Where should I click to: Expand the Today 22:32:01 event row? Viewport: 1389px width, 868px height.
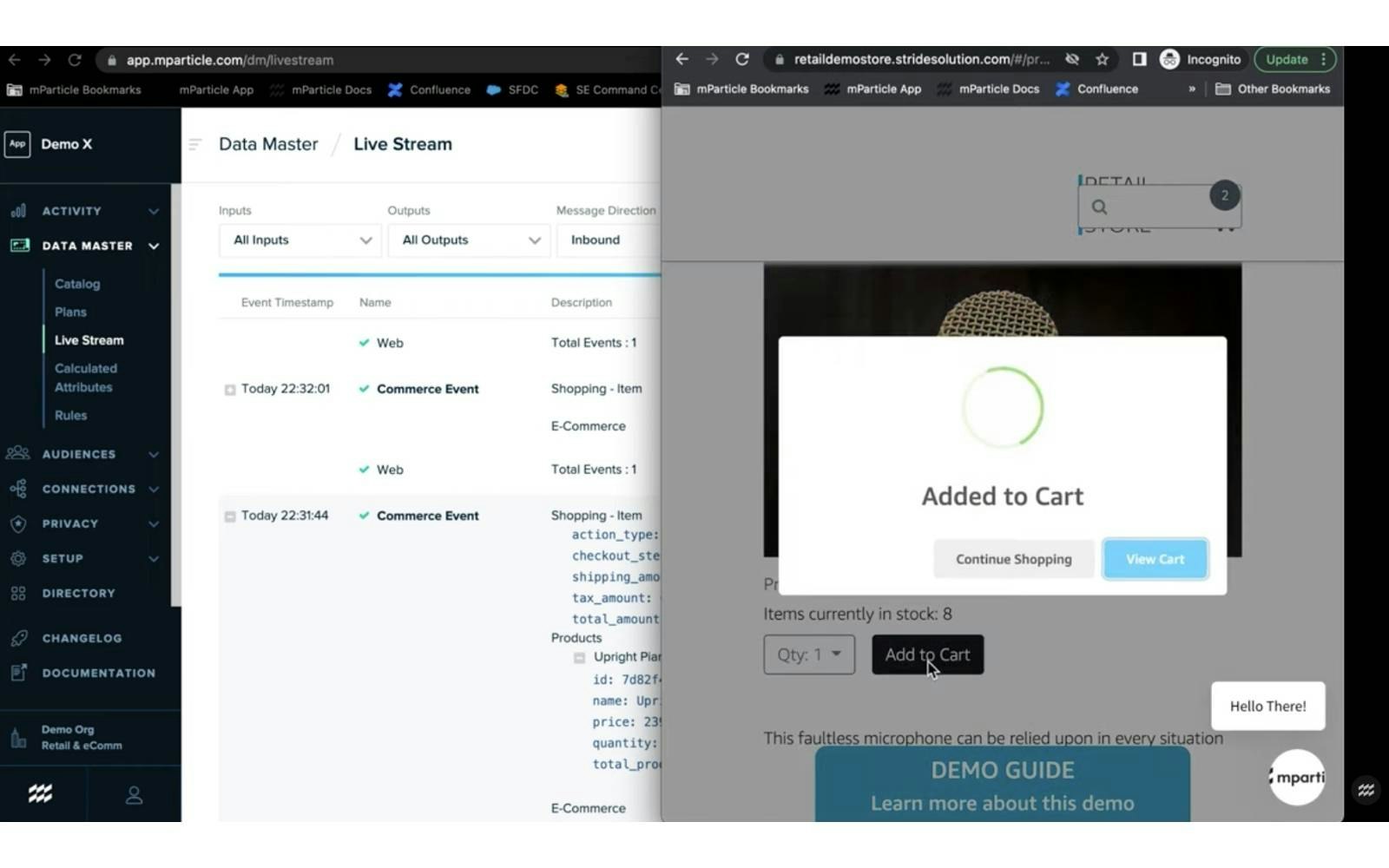pos(230,390)
